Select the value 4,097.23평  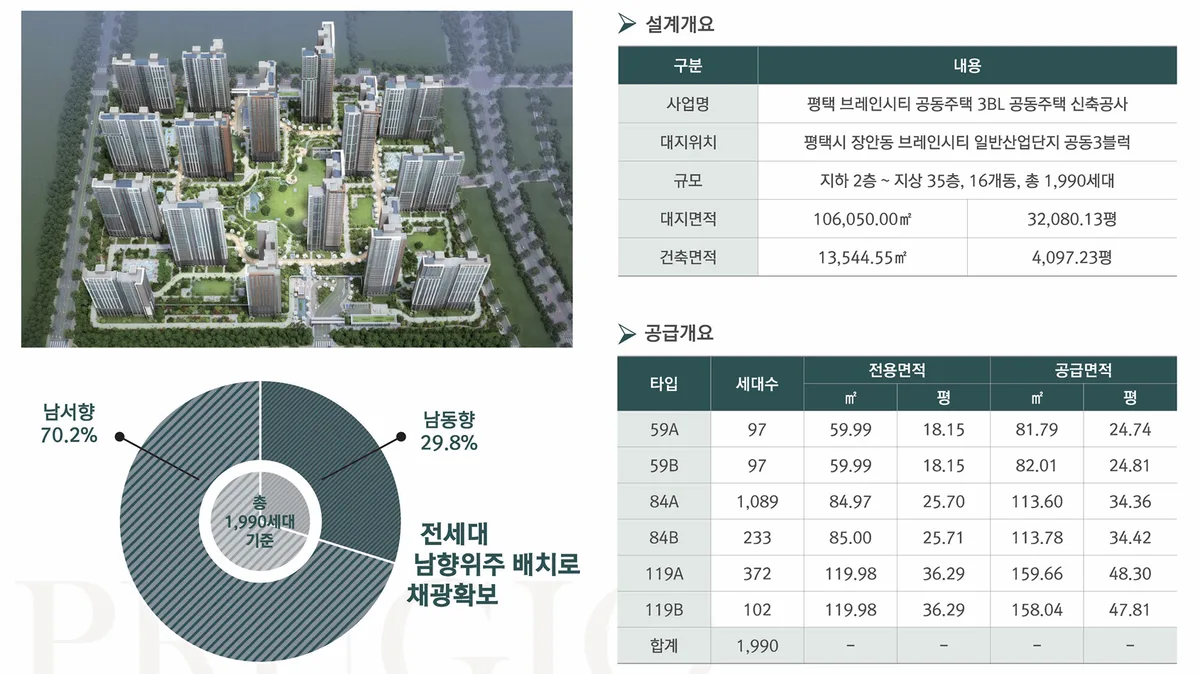pos(1072,257)
